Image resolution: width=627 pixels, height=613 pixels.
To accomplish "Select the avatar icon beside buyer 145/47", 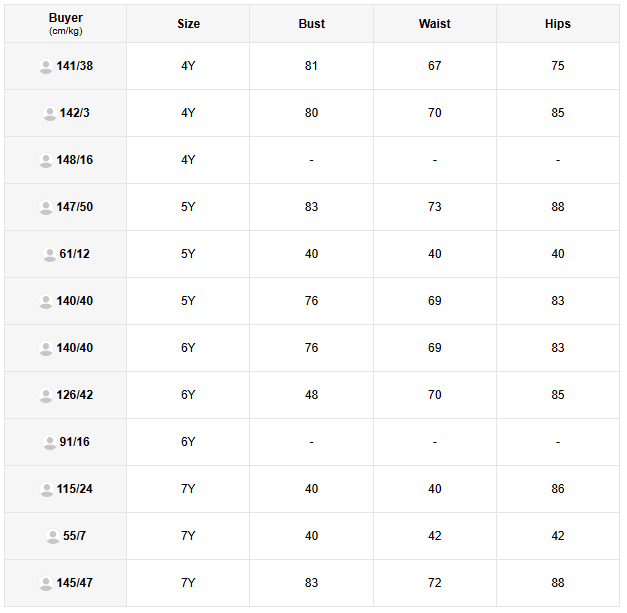I will pos(46,584).
